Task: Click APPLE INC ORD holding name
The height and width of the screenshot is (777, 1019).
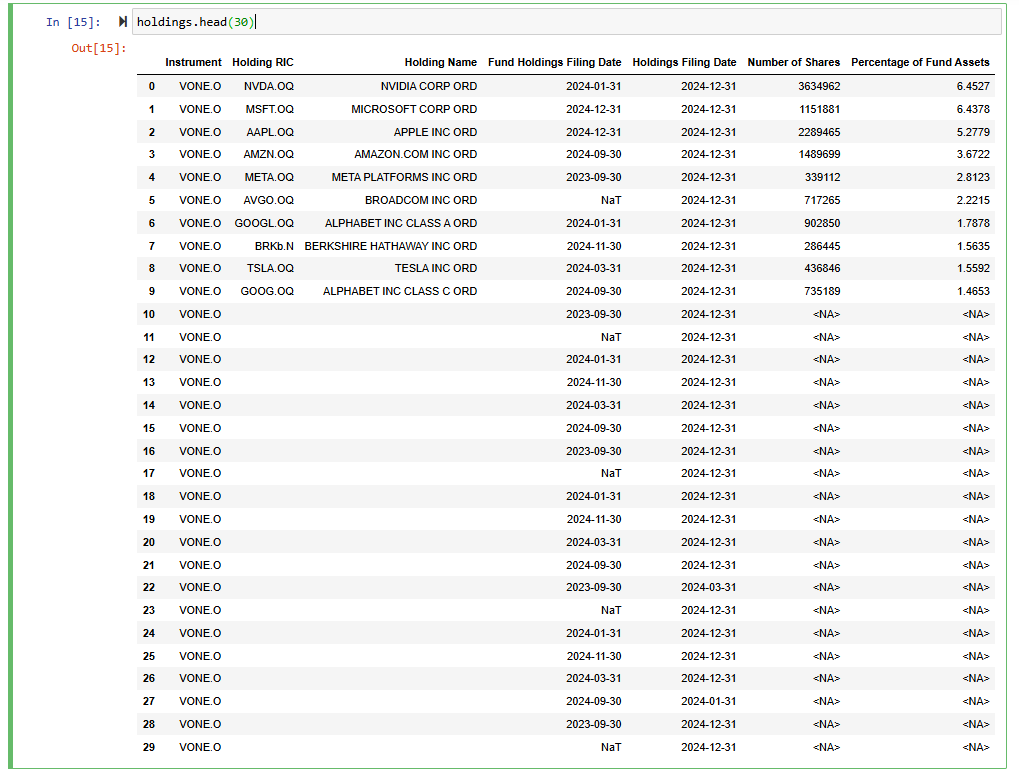Action: coord(435,133)
